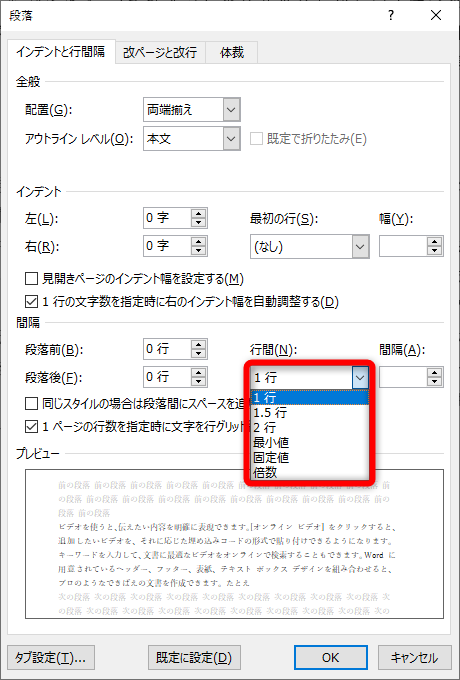460x680 pixels.
Task: Click the キャンセル button
Action: click(x=414, y=658)
